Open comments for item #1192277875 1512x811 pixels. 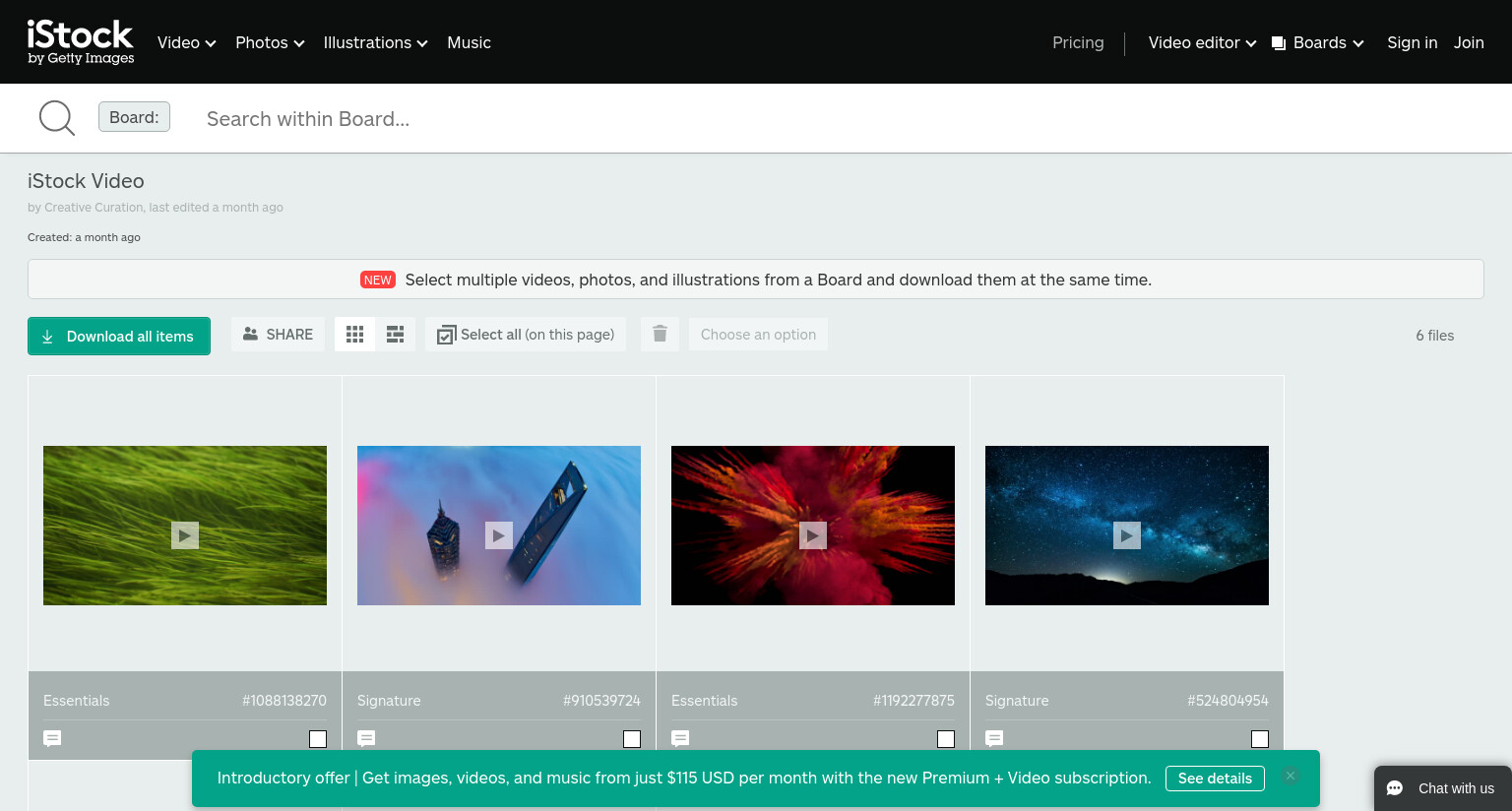(680, 738)
